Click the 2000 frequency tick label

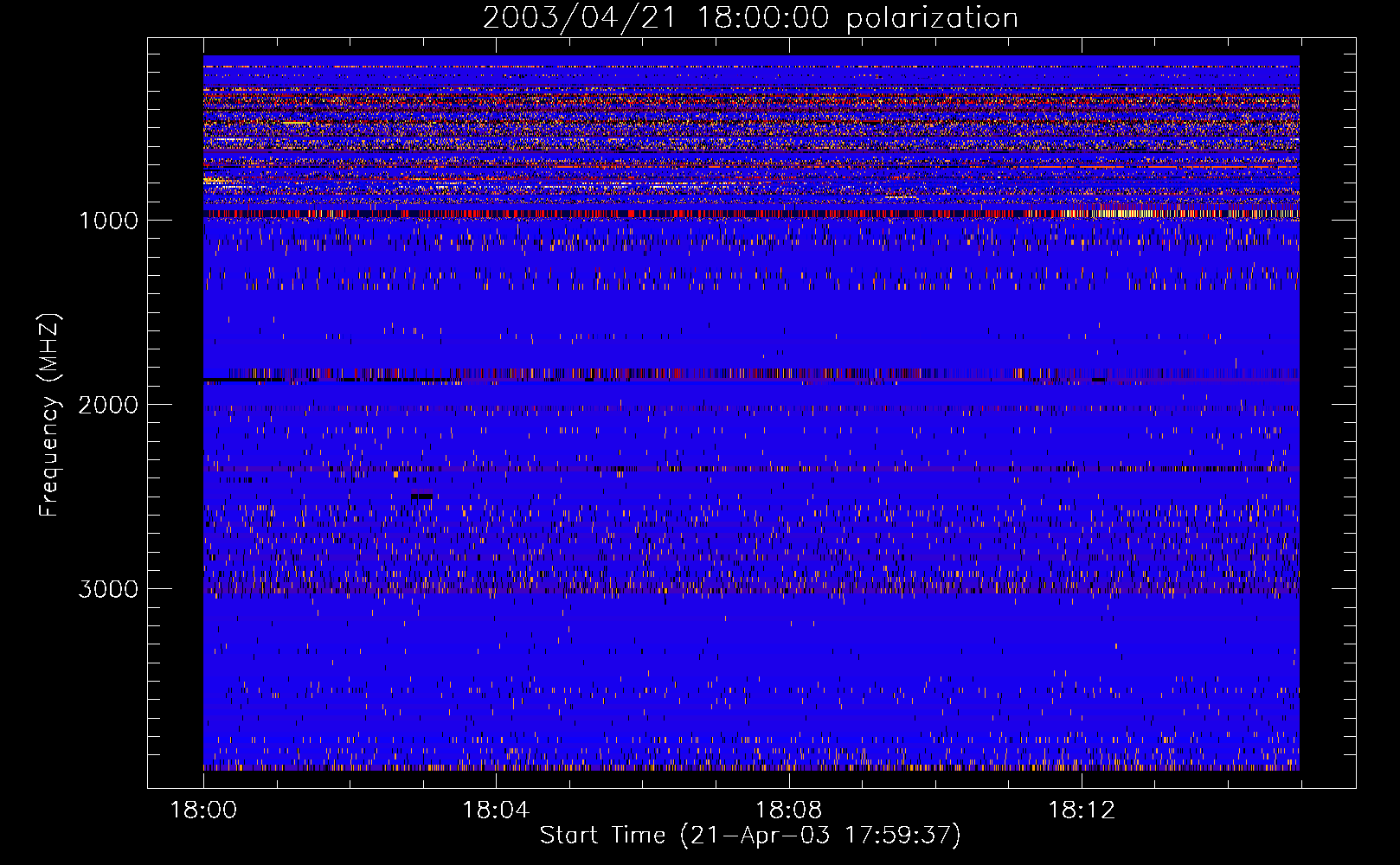pyautogui.click(x=108, y=405)
